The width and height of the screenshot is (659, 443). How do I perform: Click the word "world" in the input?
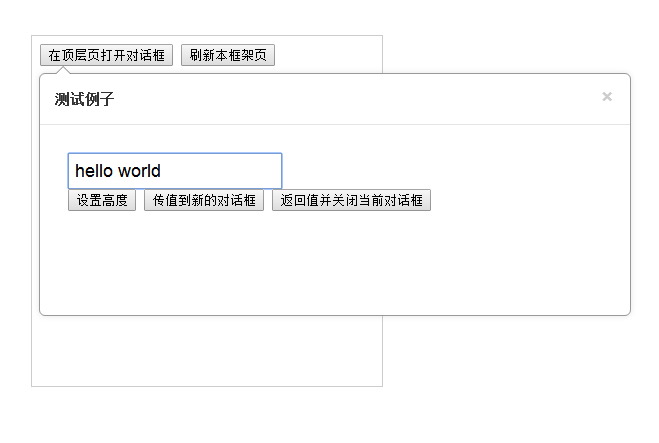[139, 171]
